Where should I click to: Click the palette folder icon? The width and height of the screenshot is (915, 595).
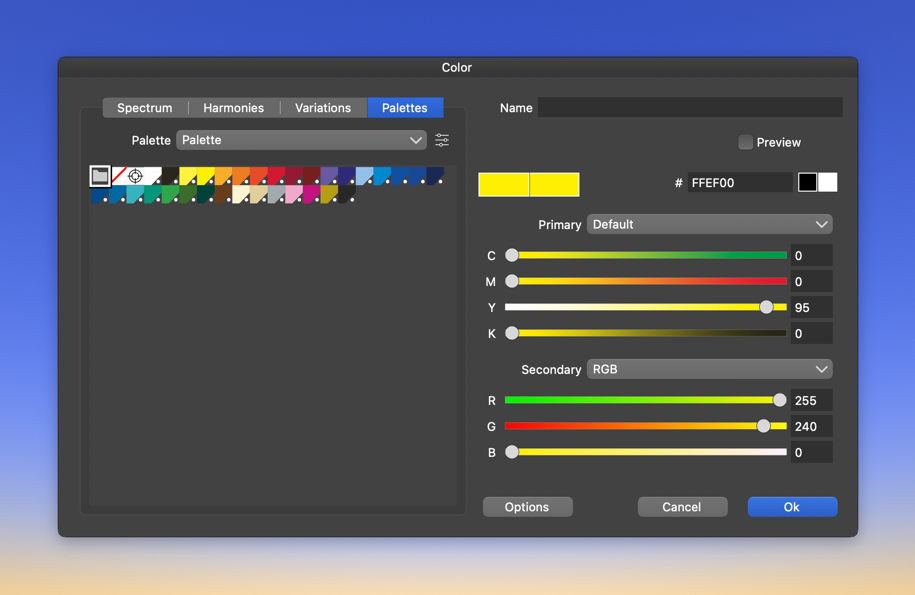click(x=100, y=176)
